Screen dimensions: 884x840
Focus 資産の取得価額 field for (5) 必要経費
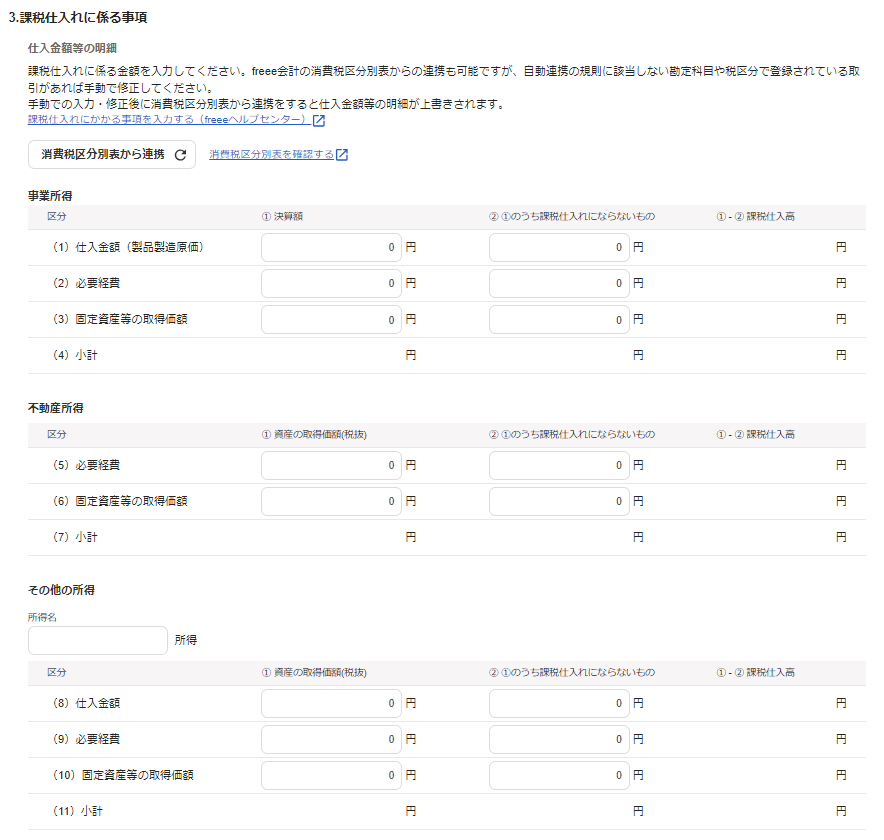coord(331,466)
